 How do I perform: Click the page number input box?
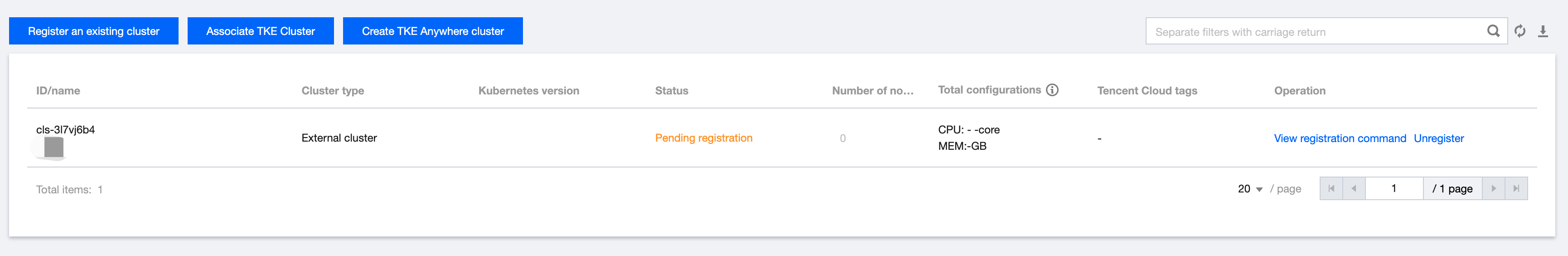click(1394, 189)
